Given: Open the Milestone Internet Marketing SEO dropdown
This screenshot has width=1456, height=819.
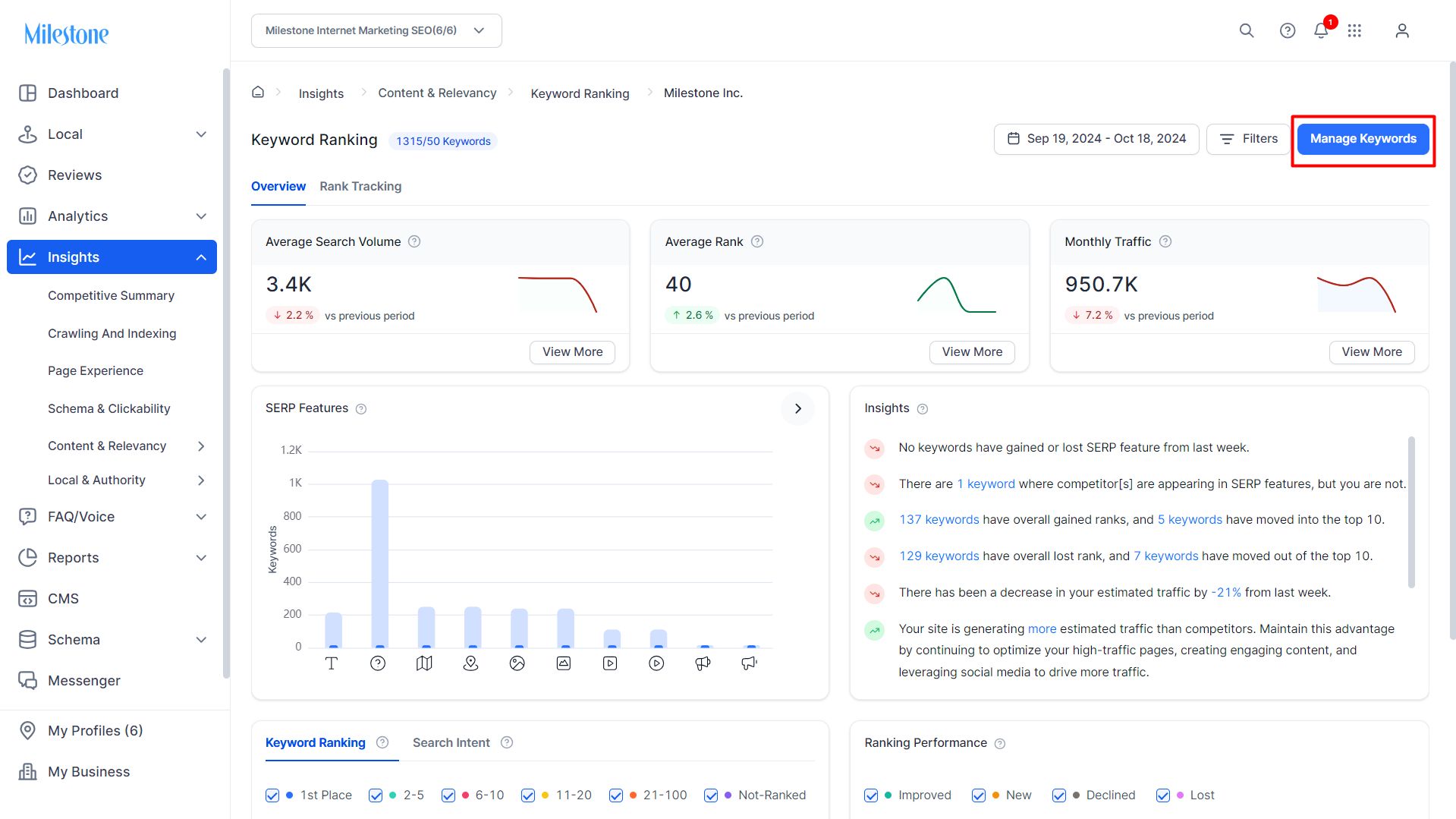Looking at the screenshot, I should point(376,30).
